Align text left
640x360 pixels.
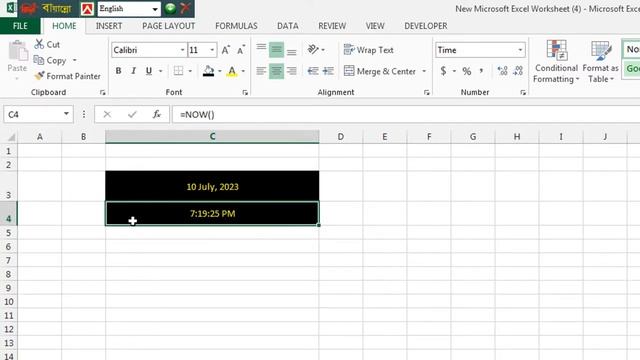pyautogui.click(x=261, y=71)
